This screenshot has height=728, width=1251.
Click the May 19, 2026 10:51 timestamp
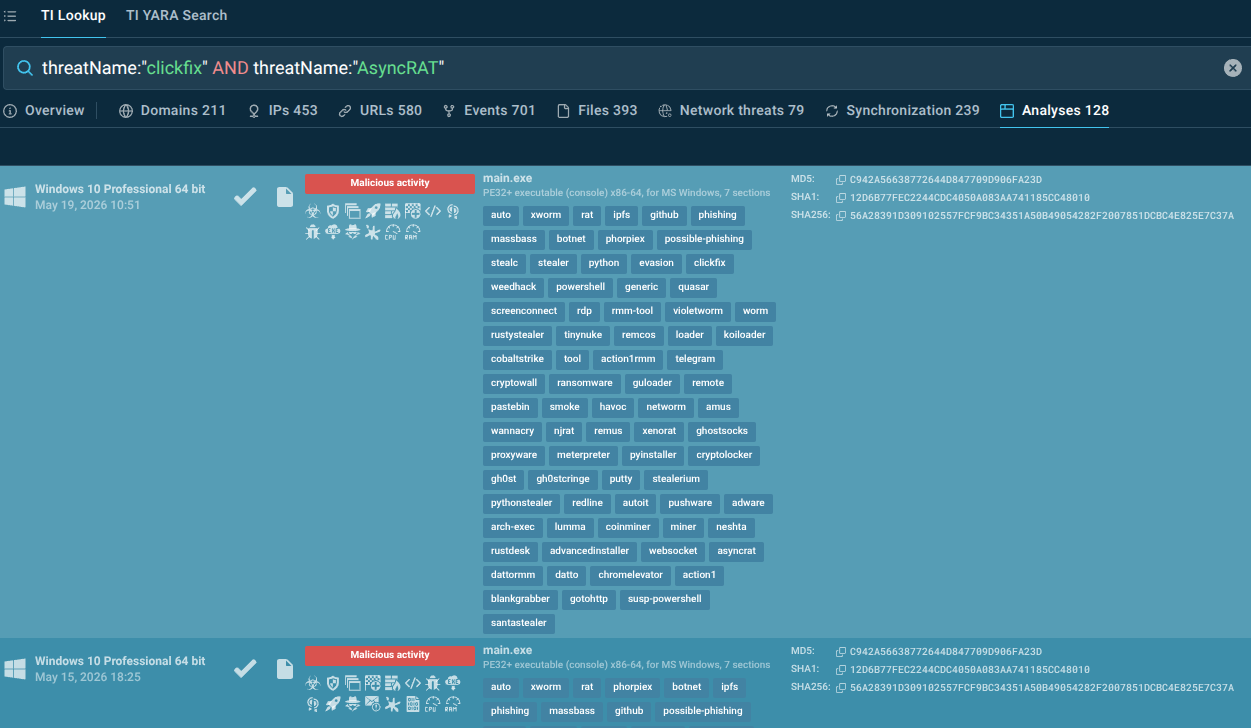(x=88, y=205)
